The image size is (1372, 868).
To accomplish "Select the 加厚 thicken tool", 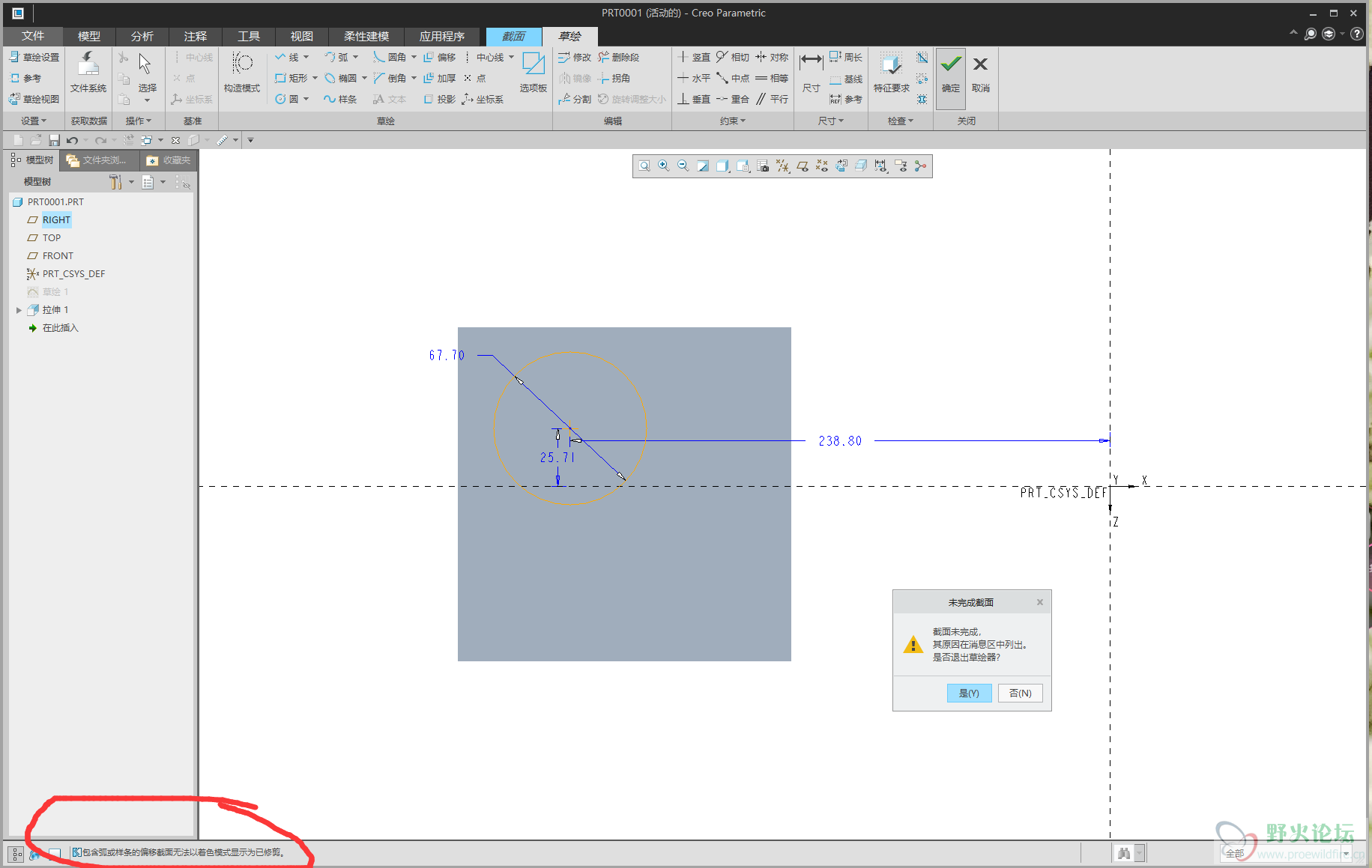I will tap(440, 78).
